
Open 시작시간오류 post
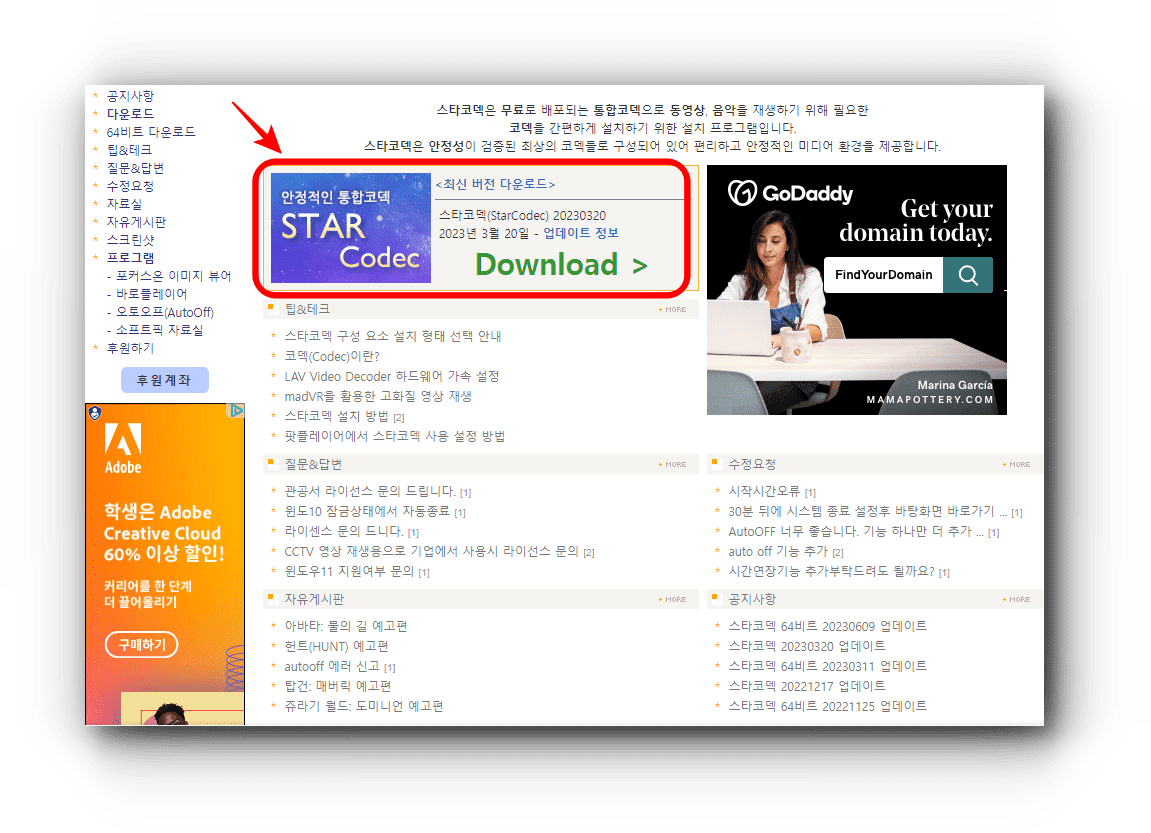763,492
